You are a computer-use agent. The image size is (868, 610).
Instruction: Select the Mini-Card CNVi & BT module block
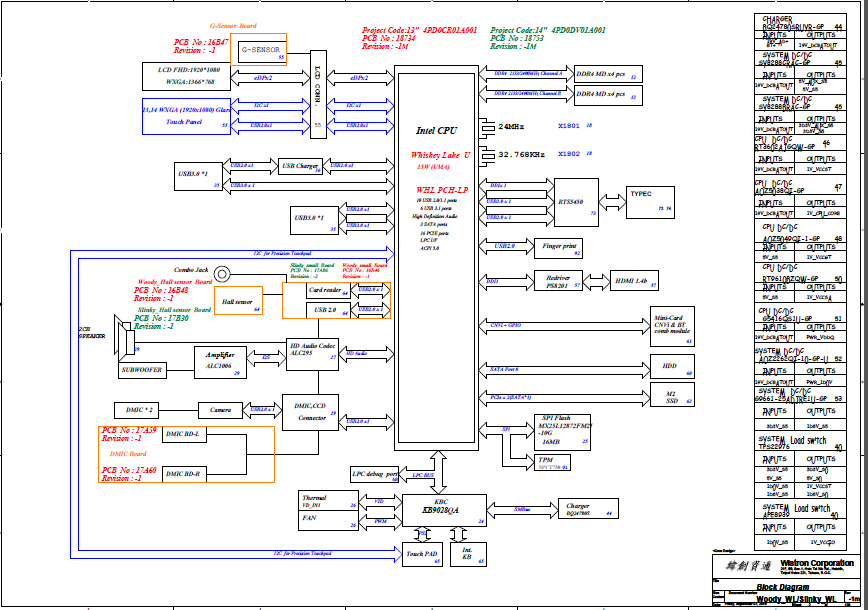point(672,327)
